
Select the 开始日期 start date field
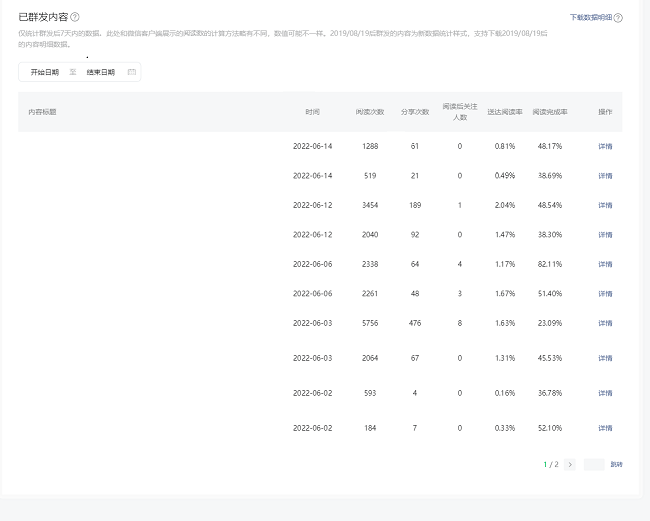(45, 72)
